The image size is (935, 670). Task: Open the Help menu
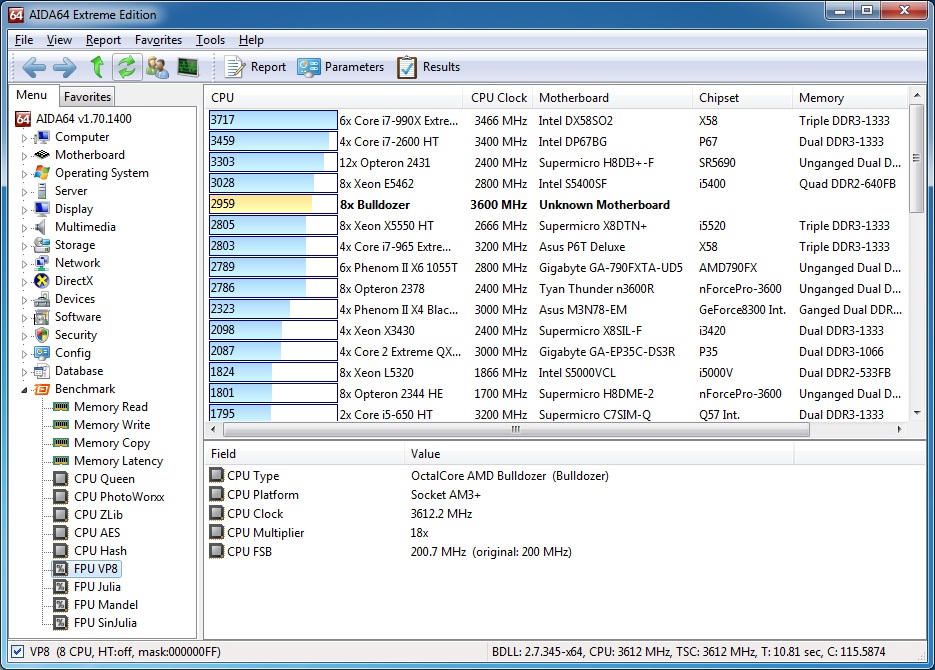pos(251,40)
